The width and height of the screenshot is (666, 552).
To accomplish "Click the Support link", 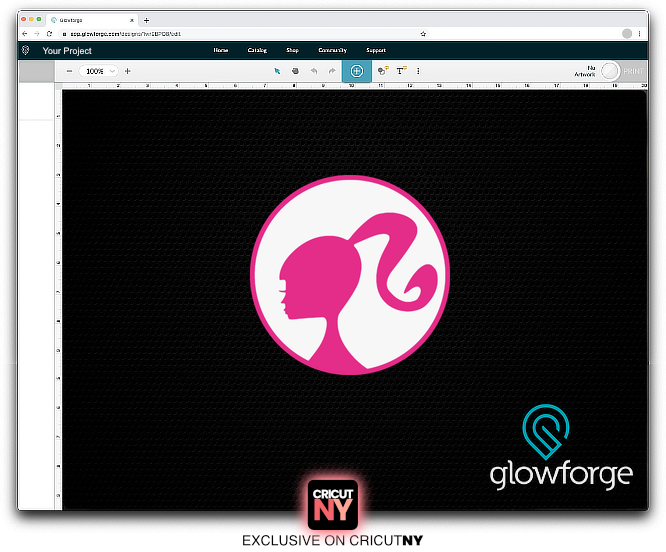I will (x=376, y=50).
